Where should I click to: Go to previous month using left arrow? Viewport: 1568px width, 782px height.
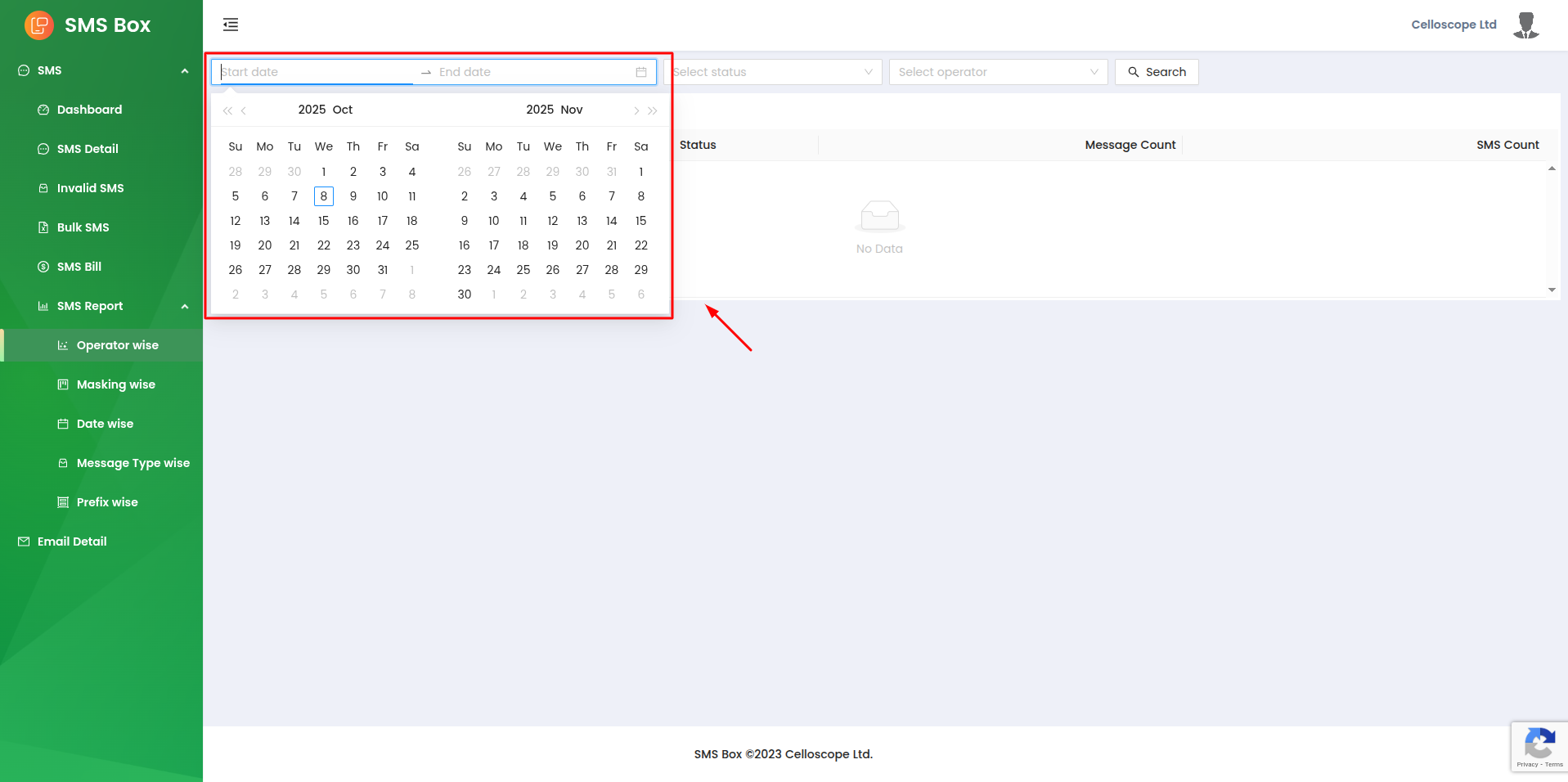click(x=244, y=110)
